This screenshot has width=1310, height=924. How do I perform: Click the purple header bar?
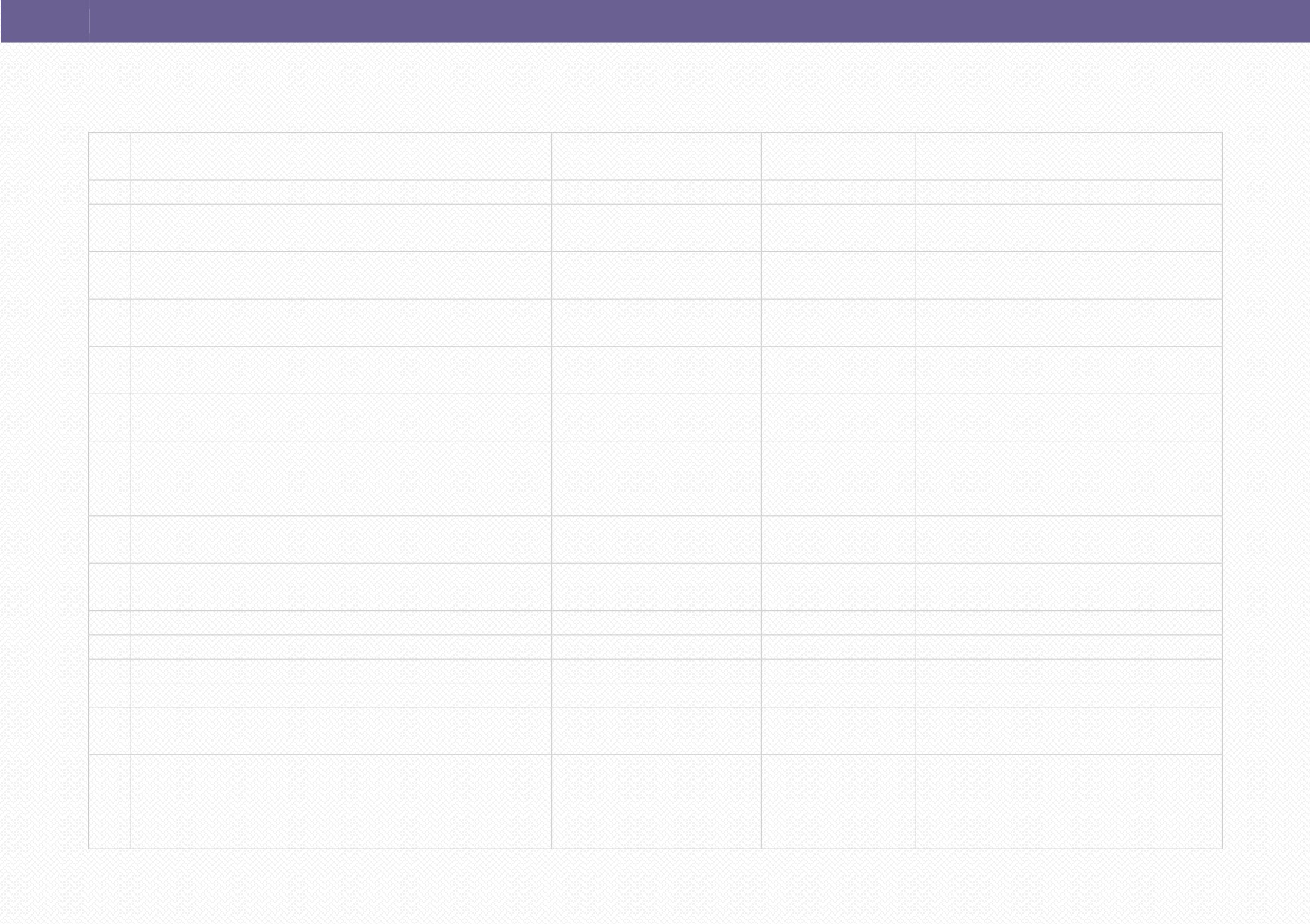point(655,20)
